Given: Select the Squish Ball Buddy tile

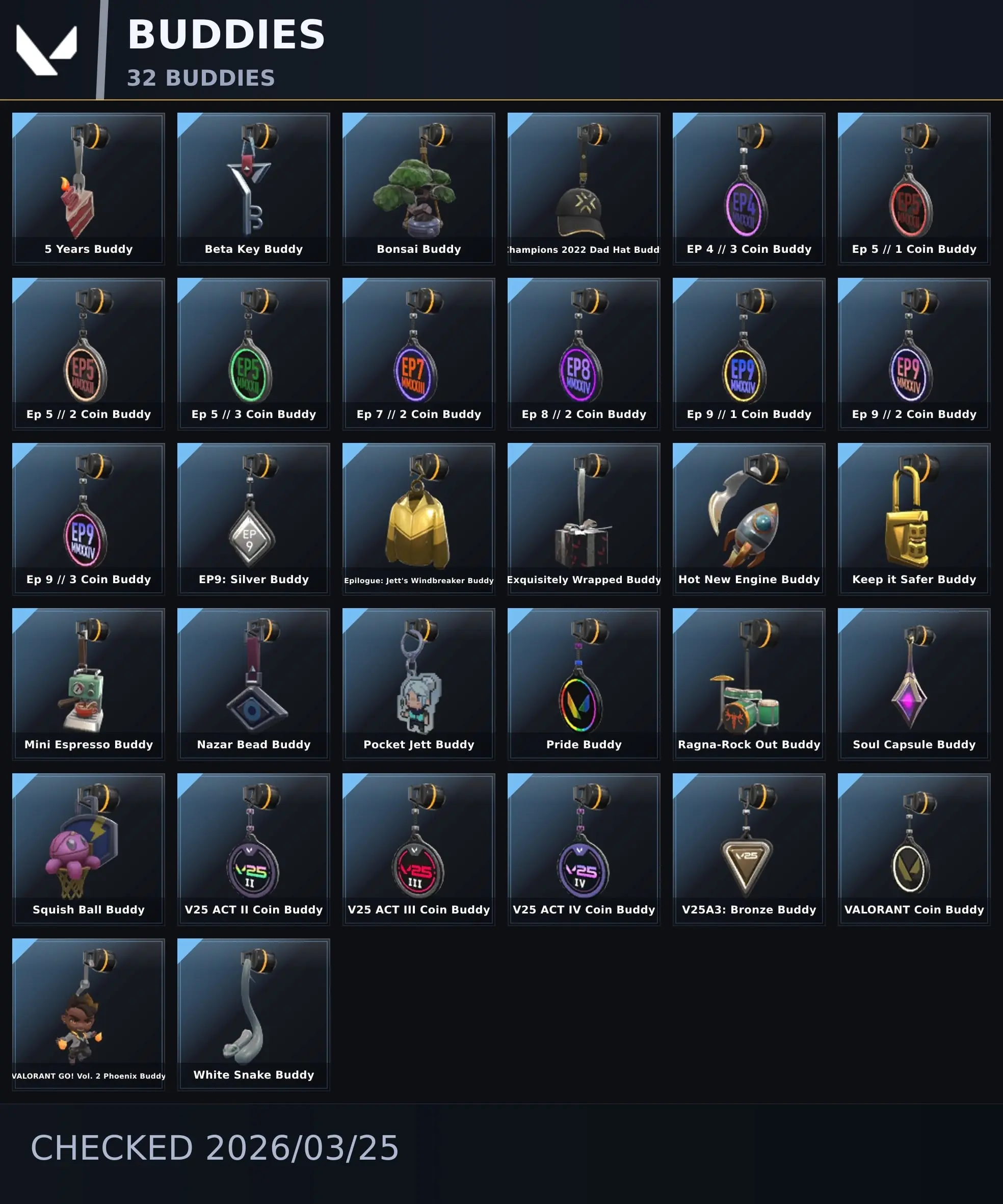Looking at the screenshot, I should tap(88, 849).
